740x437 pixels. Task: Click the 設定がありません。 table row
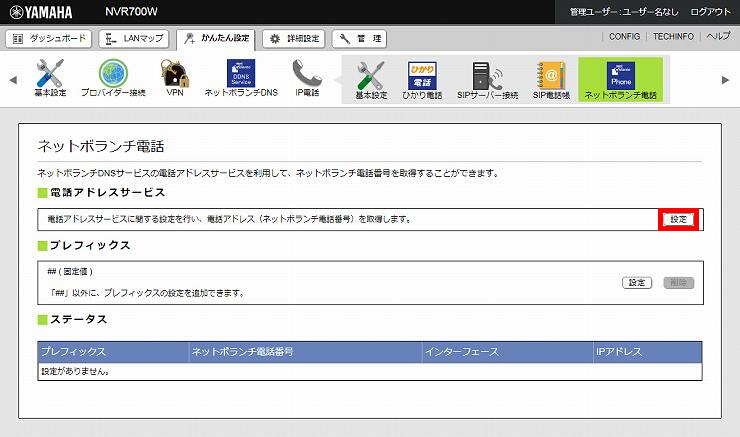[x=370, y=371]
